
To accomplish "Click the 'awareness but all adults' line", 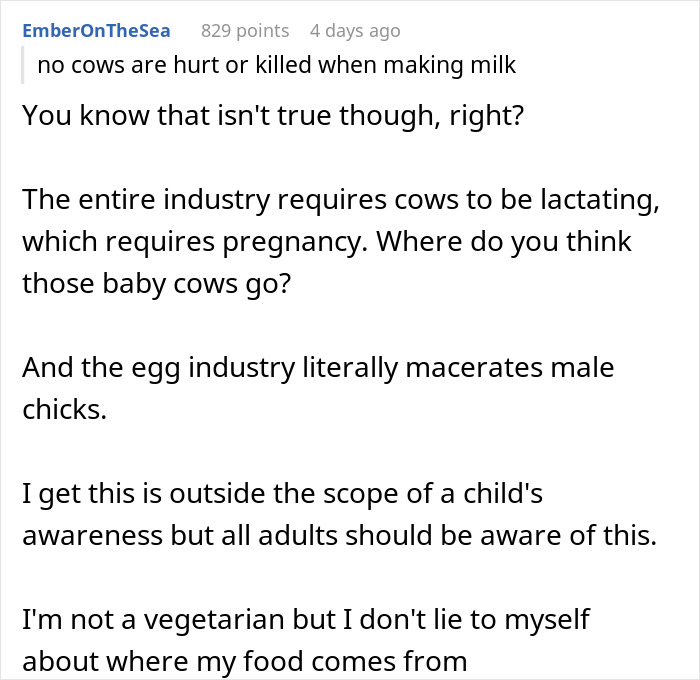I will [339, 536].
